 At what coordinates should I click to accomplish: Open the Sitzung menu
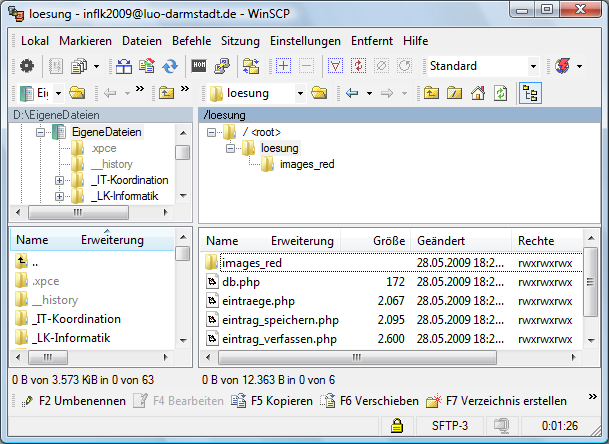click(x=240, y=41)
